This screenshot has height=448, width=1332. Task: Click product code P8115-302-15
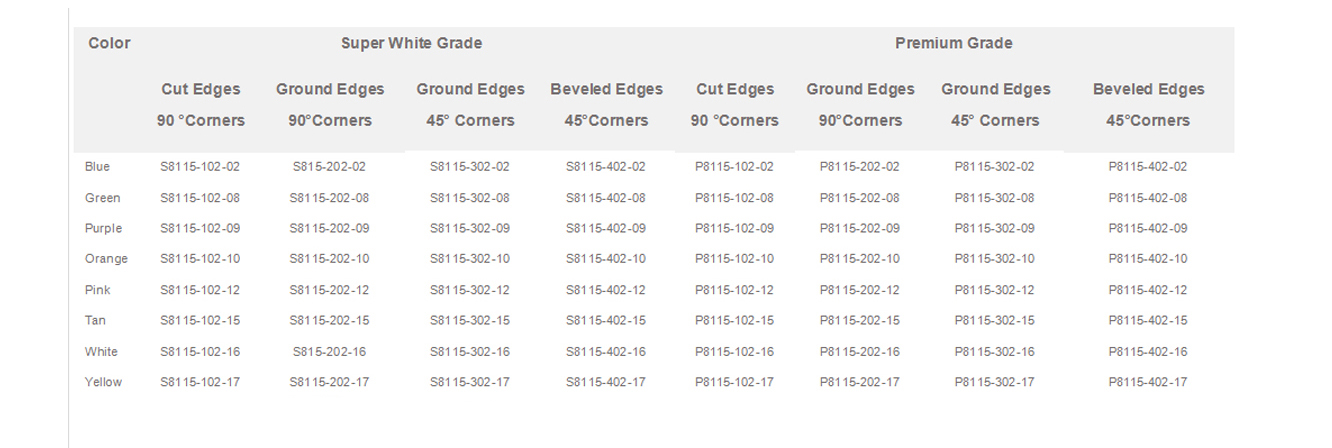994,320
